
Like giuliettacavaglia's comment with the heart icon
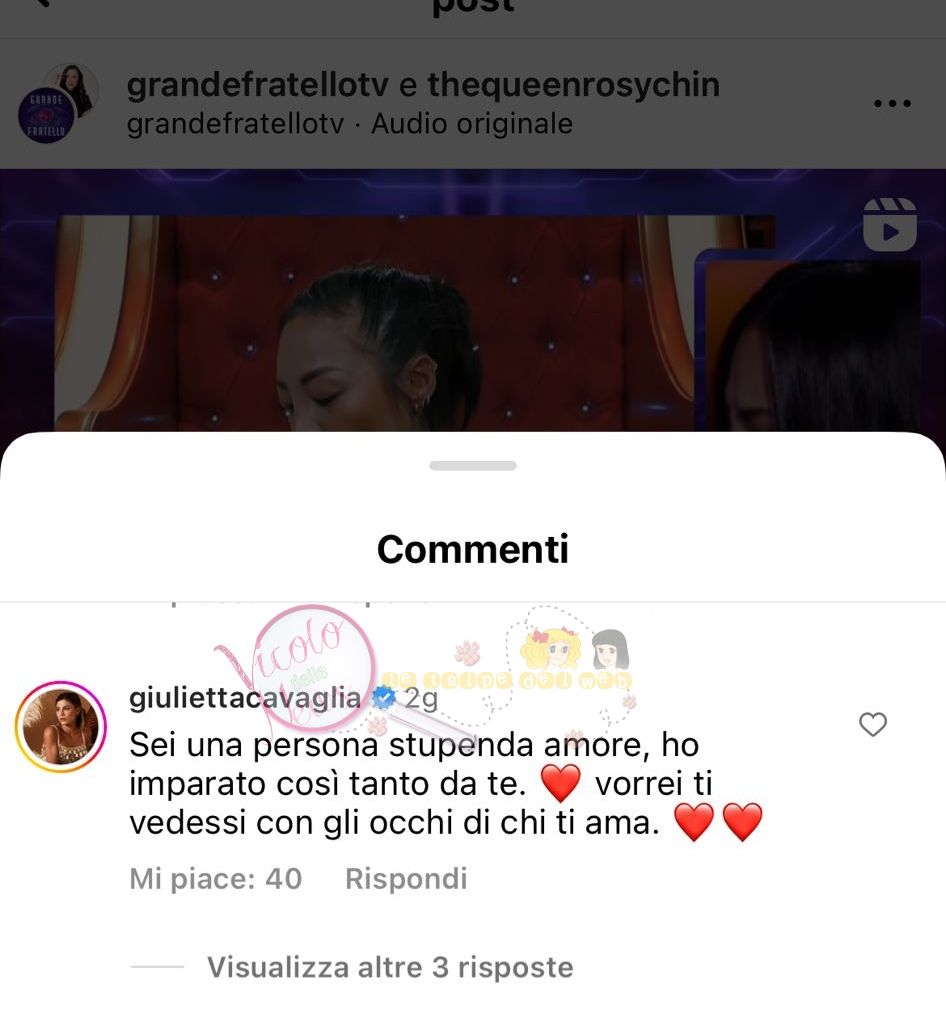[x=873, y=724]
